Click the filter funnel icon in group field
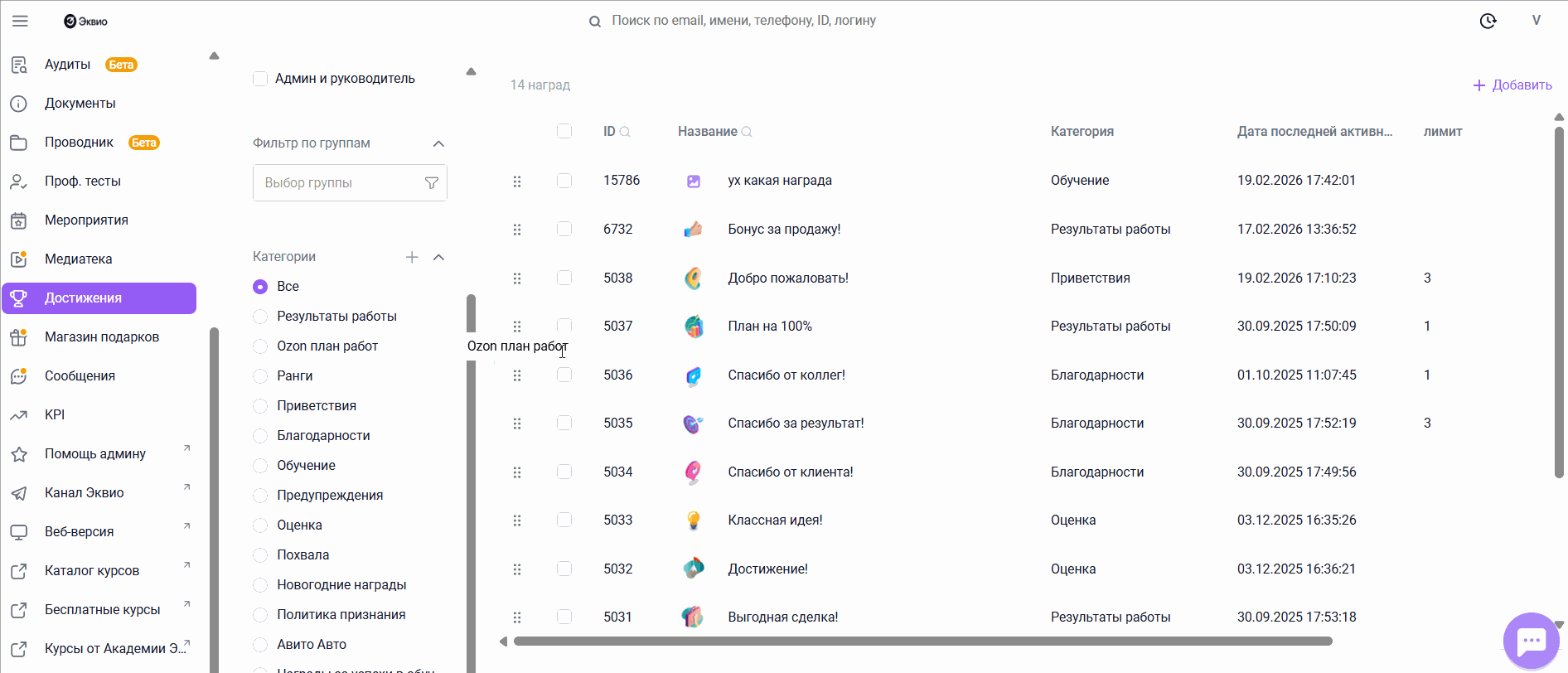 [431, 183]
